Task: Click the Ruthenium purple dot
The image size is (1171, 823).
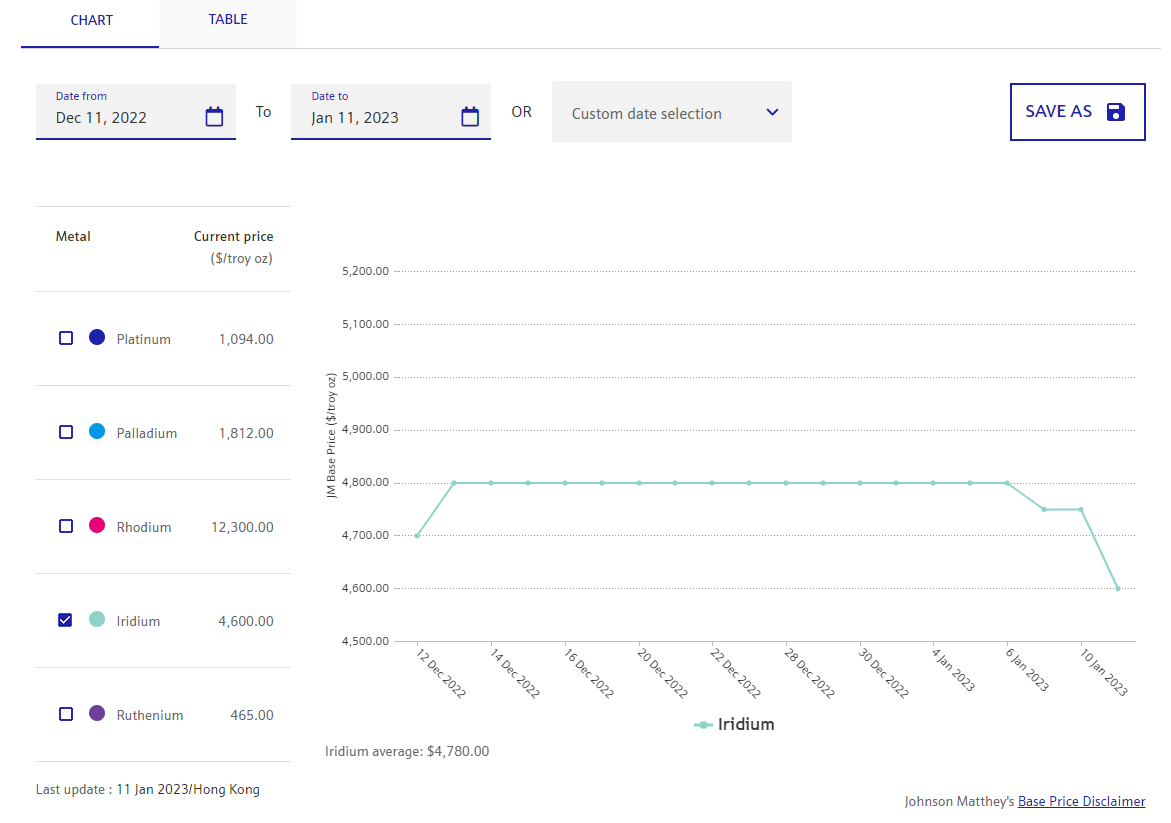Action: tap(97, 714)
